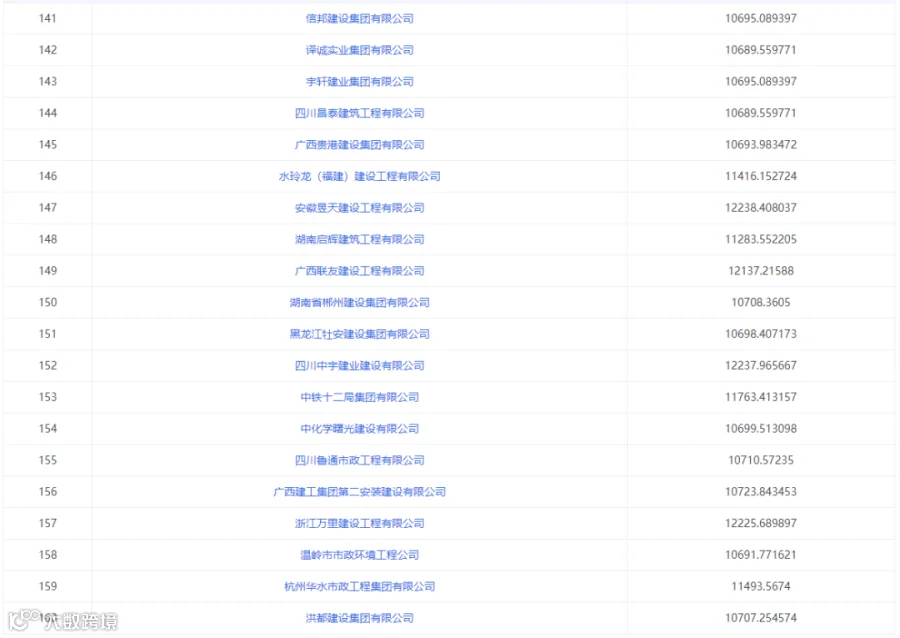900x638 pixels.
Task: Open the 译诚实业集团有限公司 link
Action: [x=359, y=50]
